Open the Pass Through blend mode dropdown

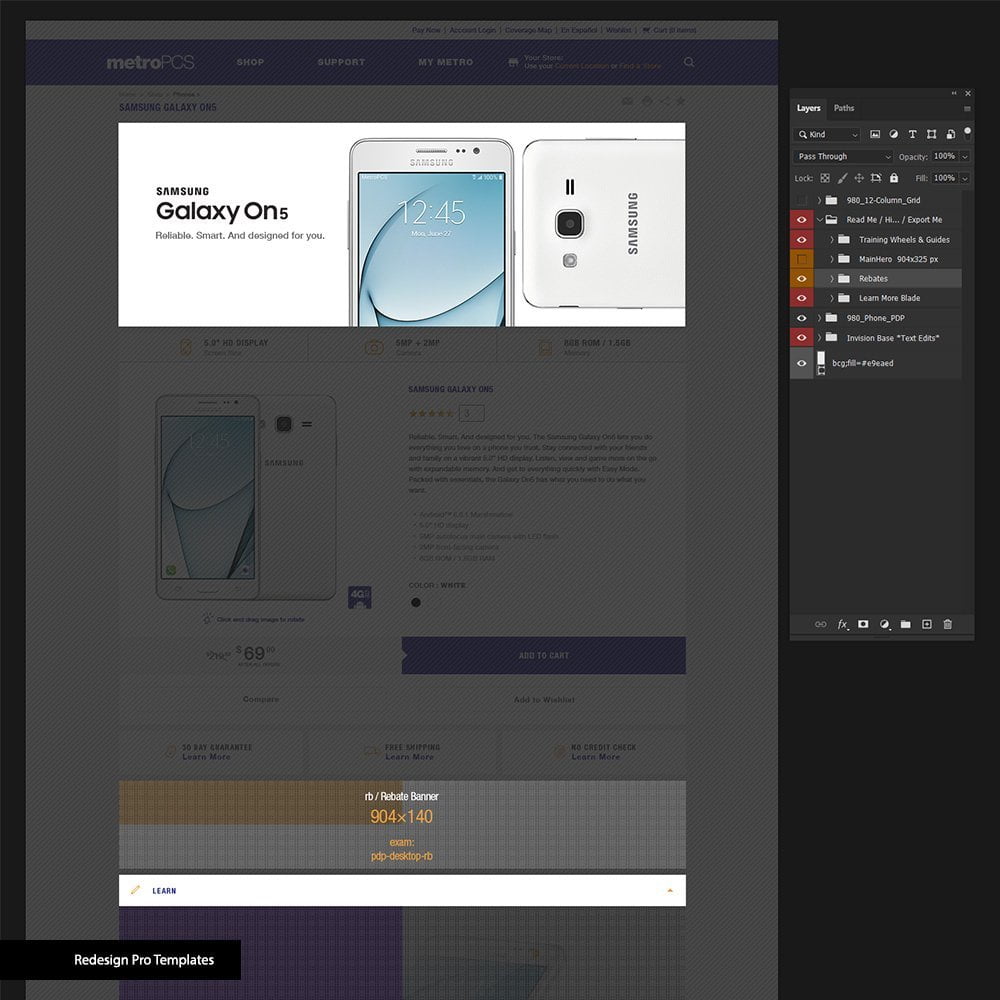point(843,156)
